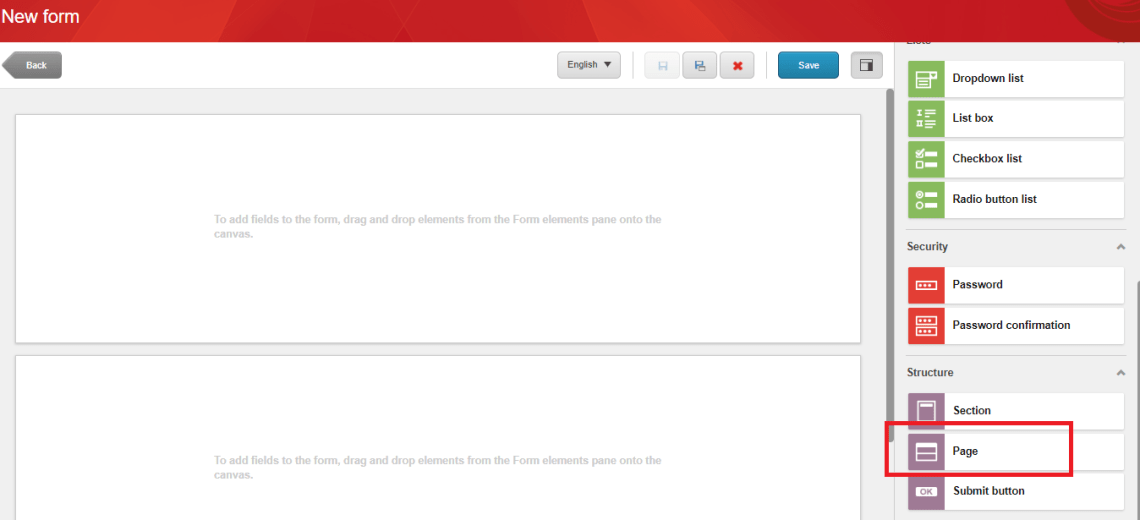Collapse the Structure section chevron
This screenshot has width=1140, height=520.
coord(1120,373)
